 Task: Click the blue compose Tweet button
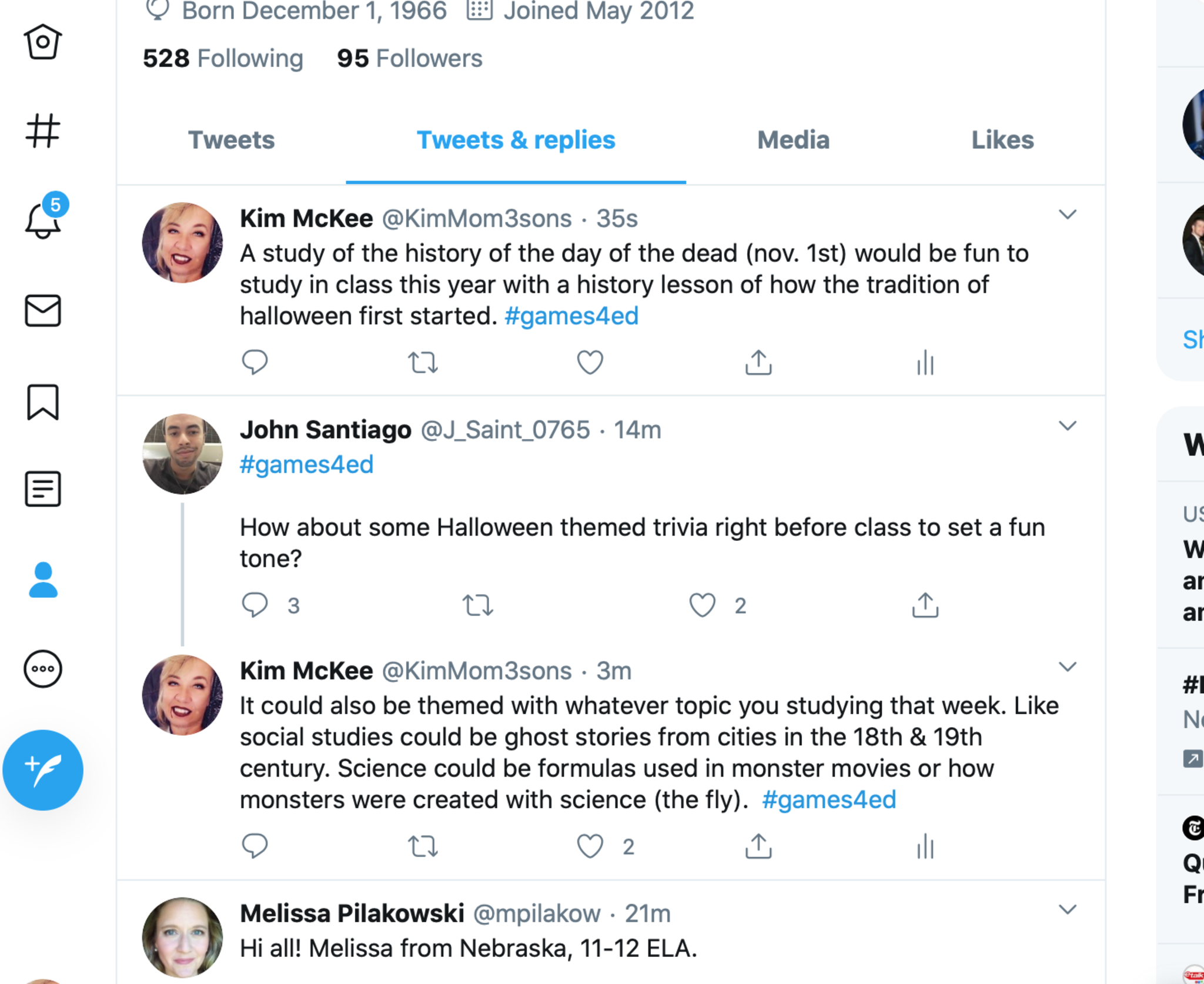43,770
